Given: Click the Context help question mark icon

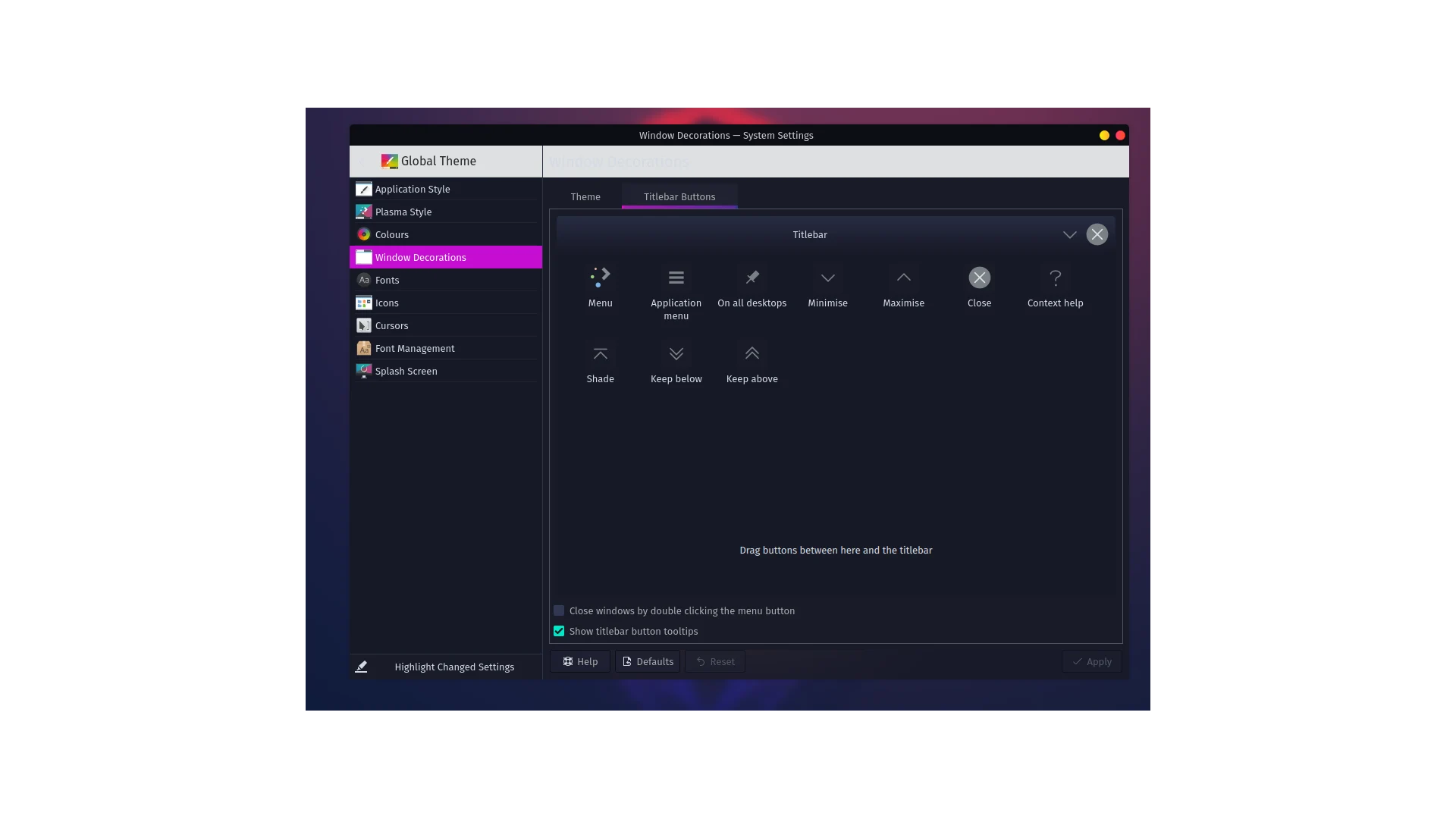Looking at the screenshot, I should click(x=1055, y=278).
